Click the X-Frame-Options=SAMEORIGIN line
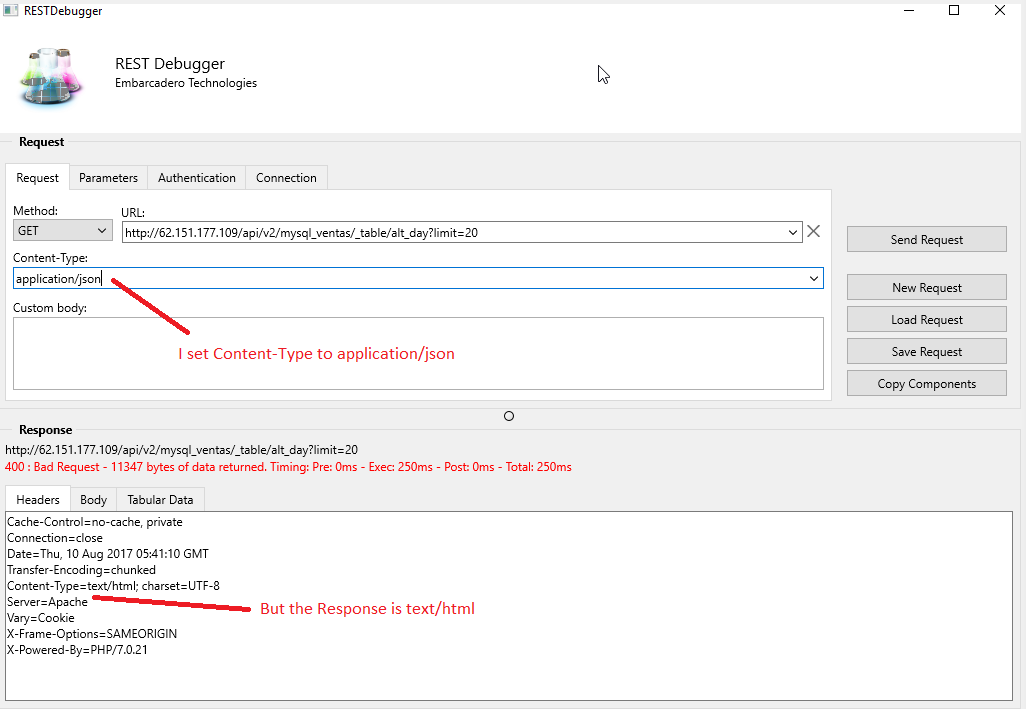Screen dimensions: 1026x715 pos(92,634)
